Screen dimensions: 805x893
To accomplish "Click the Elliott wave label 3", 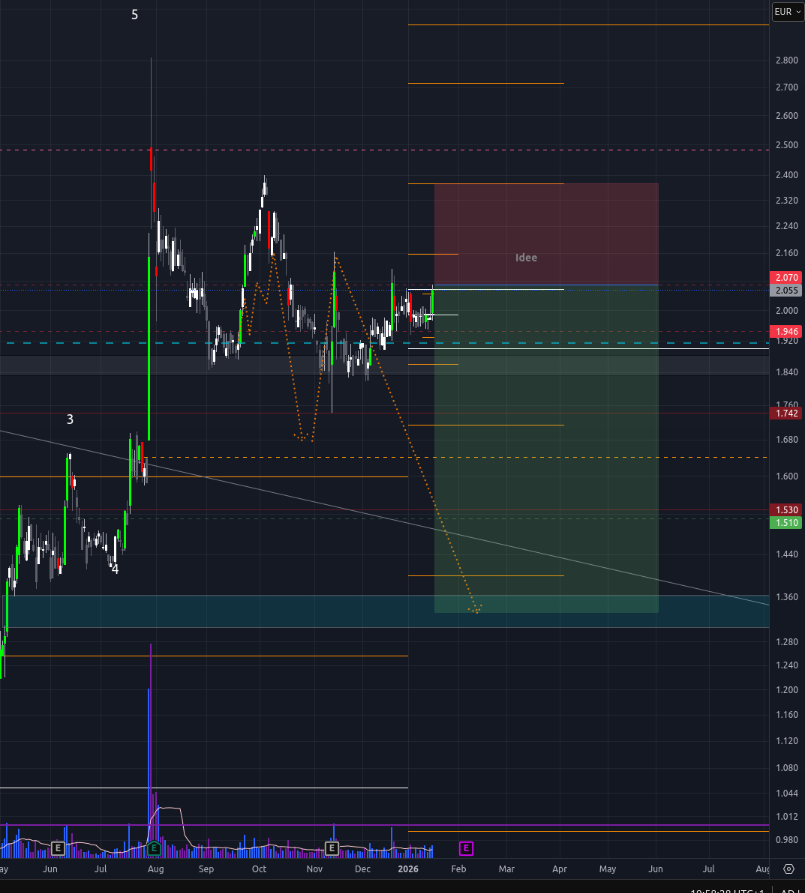I will [70, 419].
